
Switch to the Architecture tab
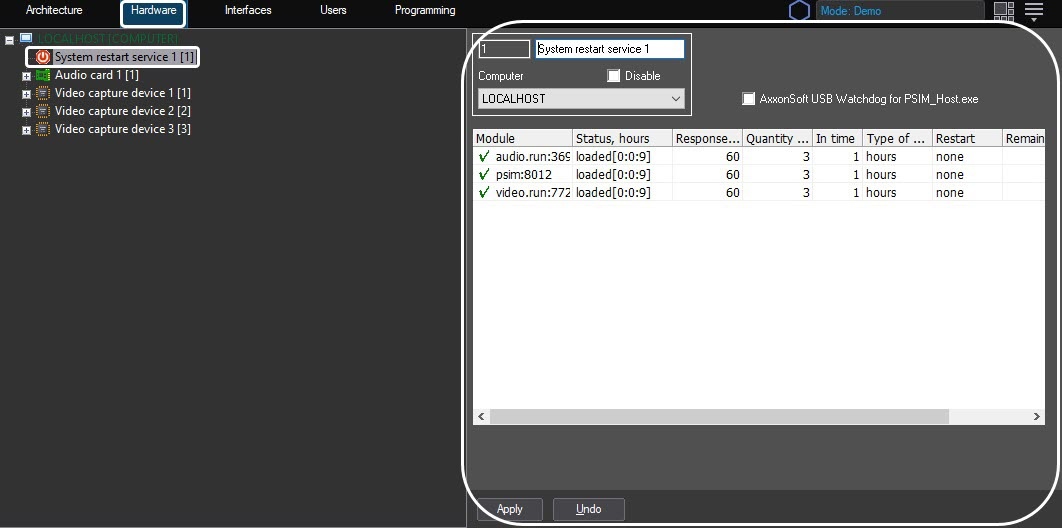[x=54, y=11]
